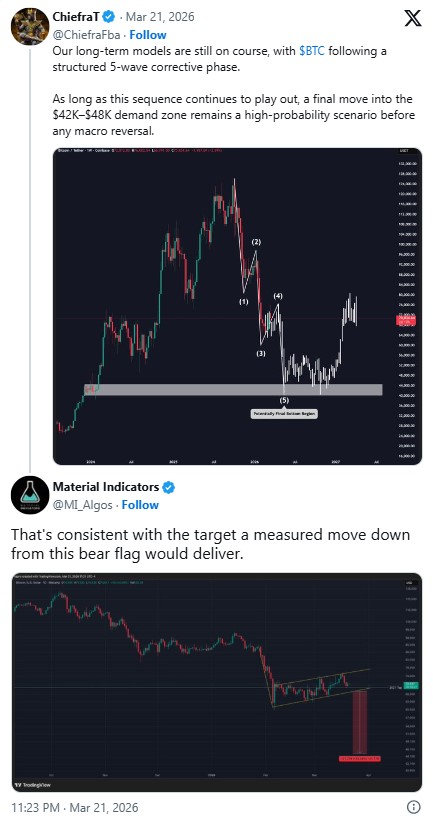
Task: Open ChiefraT profile avatar
Action: click(x=30, y=26)
